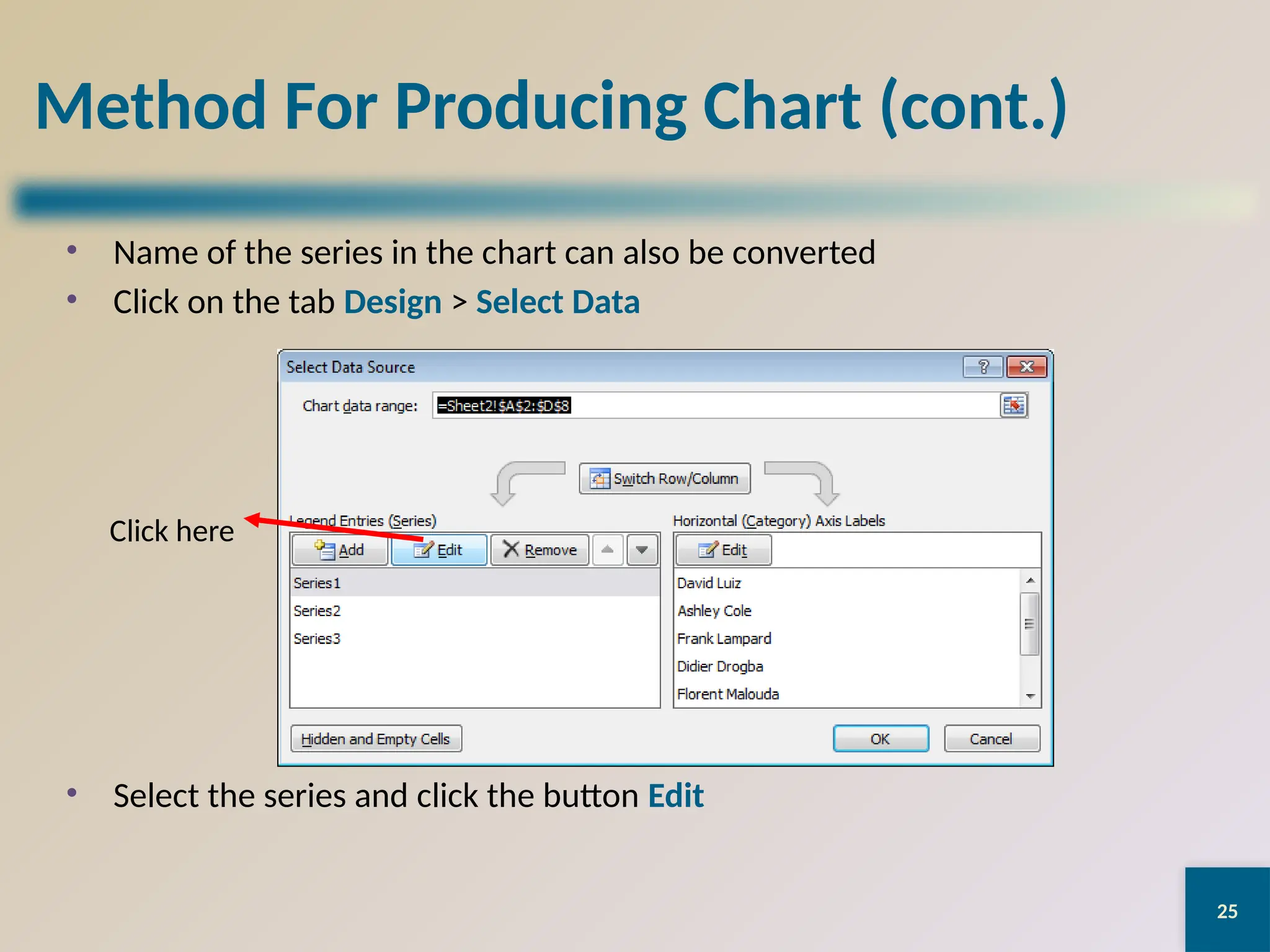This screenshot has width=1270, height=952.
Task: Confirm with the OK button
Action: (881, 739)
